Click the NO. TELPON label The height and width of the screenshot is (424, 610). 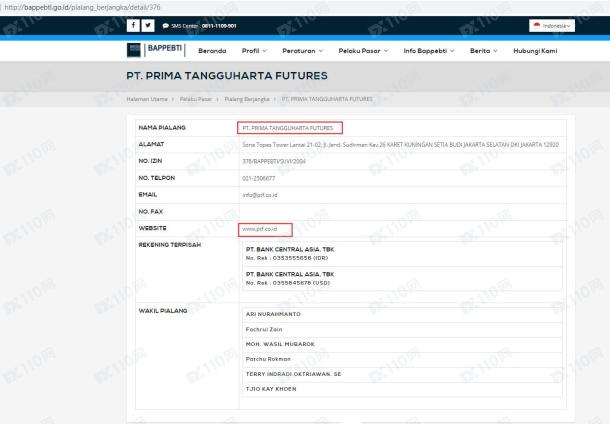pyautogui.click(x=157, y=178)
